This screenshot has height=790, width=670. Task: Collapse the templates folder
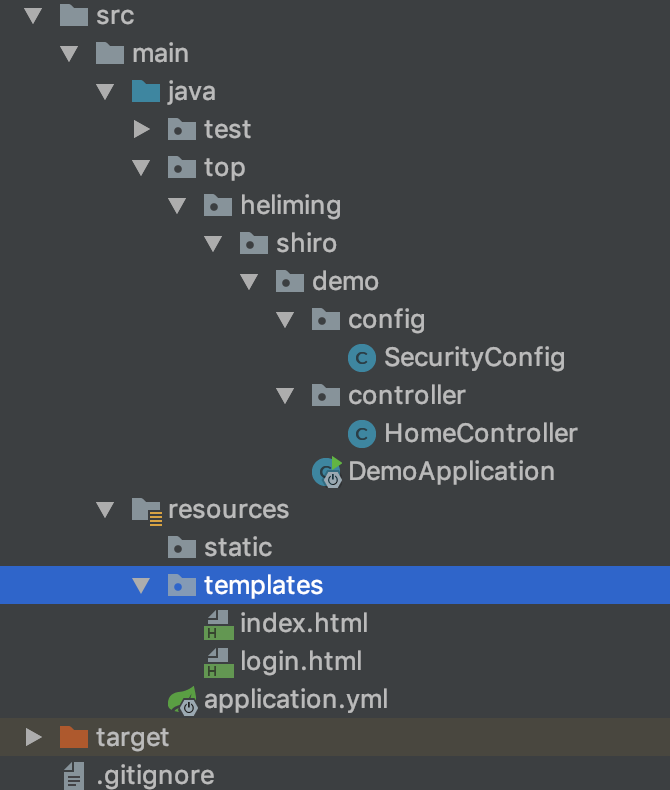click(x=141, y=586)
